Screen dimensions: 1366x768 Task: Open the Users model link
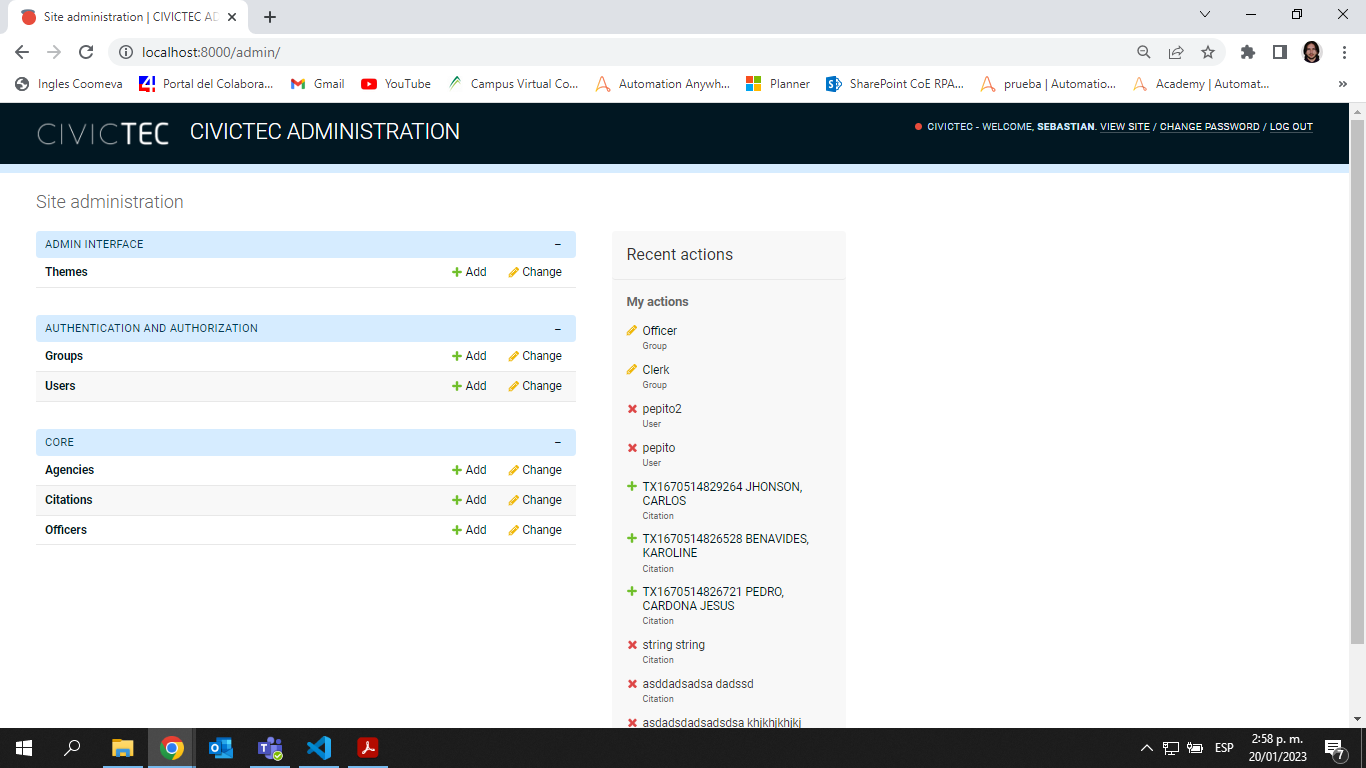pos(60,386)
